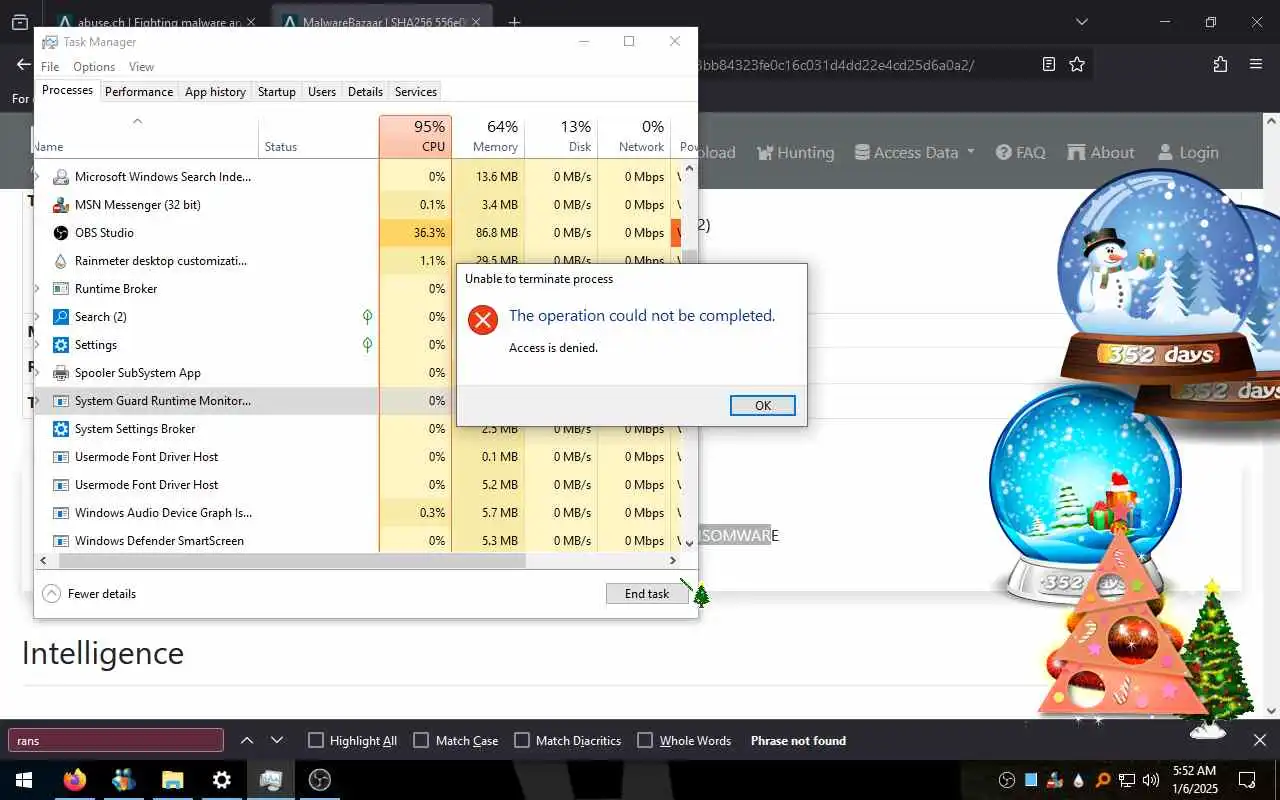Open Task Manager View menu
The width and height of the screenshot is (1280, 800).
tap(141, 66)
